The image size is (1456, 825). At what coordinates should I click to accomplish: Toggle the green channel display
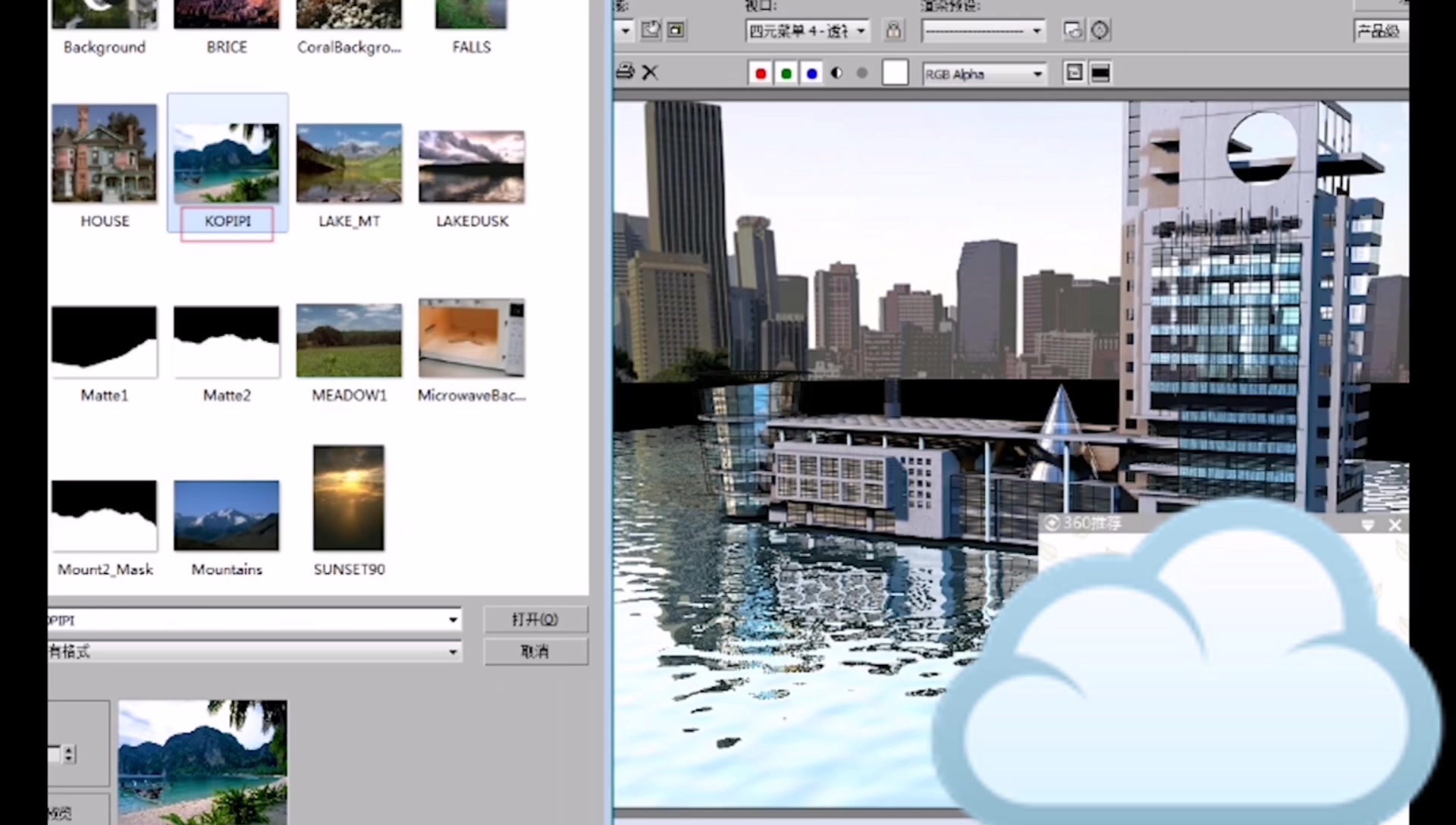tap(786, 74)
